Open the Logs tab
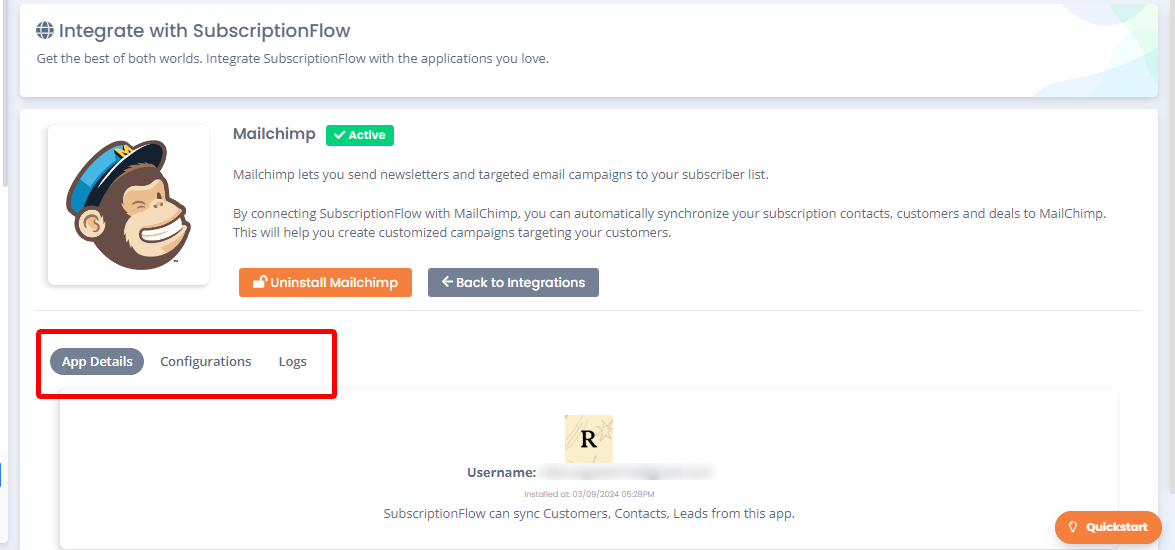The width and height of the screenshot is (1175, 550). (x=292, y=361)
